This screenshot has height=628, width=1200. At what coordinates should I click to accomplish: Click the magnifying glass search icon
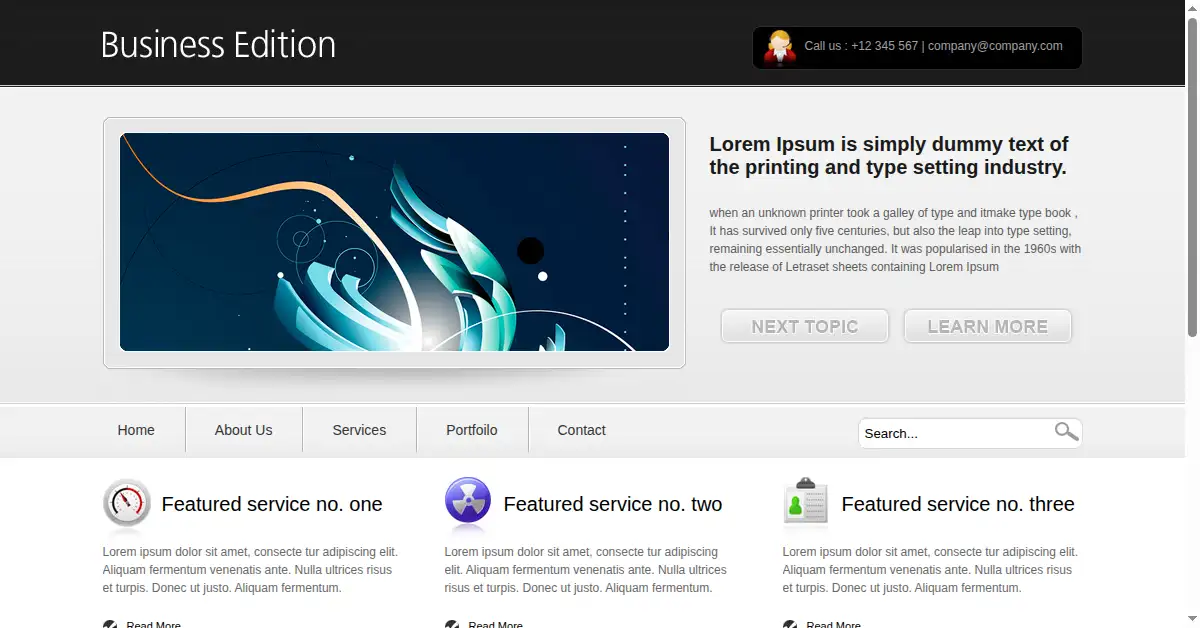(1066, 431)
